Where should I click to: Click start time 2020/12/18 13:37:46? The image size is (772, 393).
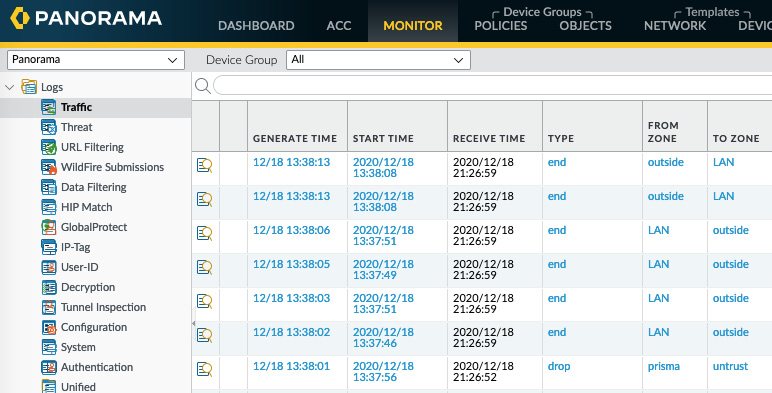point(383,337)
